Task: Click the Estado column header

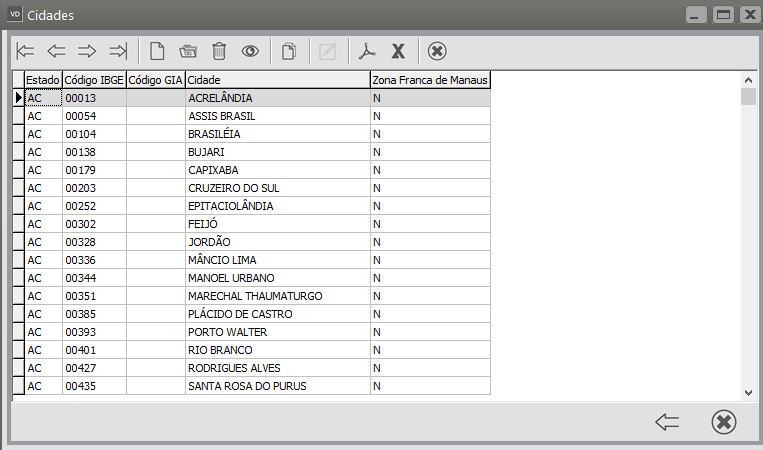Action: pyautogui.click(x=43, y=80)
